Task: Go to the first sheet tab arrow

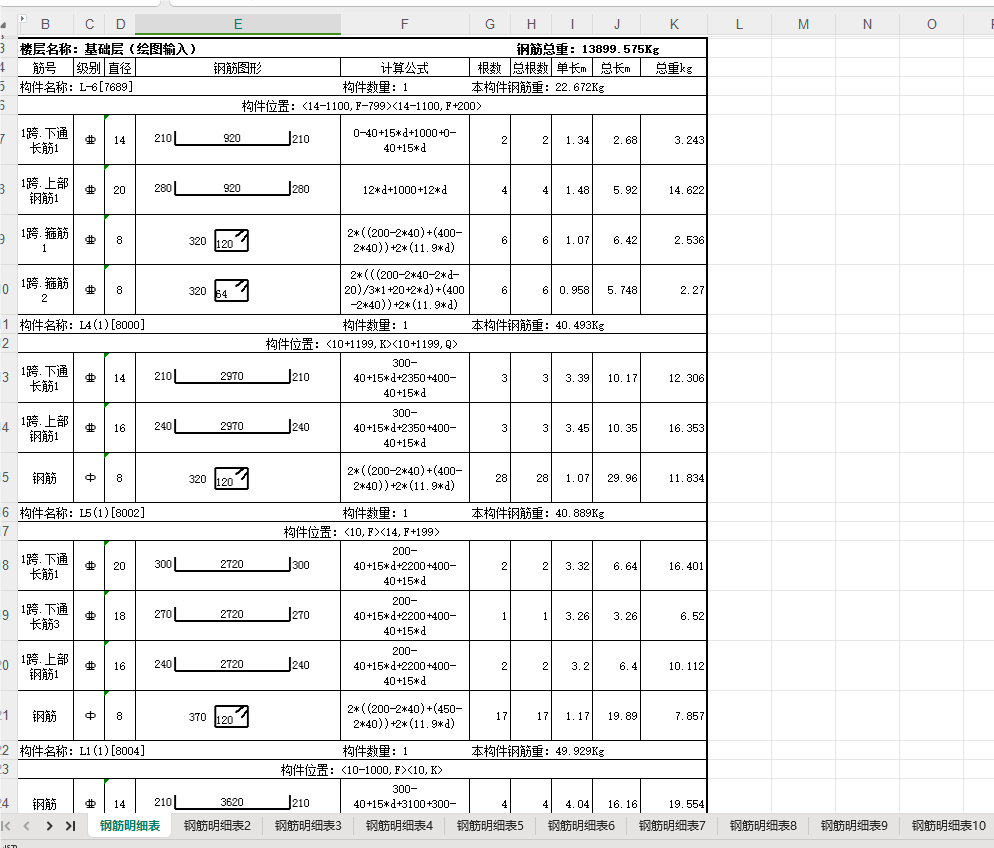Action: coord(6,826)
